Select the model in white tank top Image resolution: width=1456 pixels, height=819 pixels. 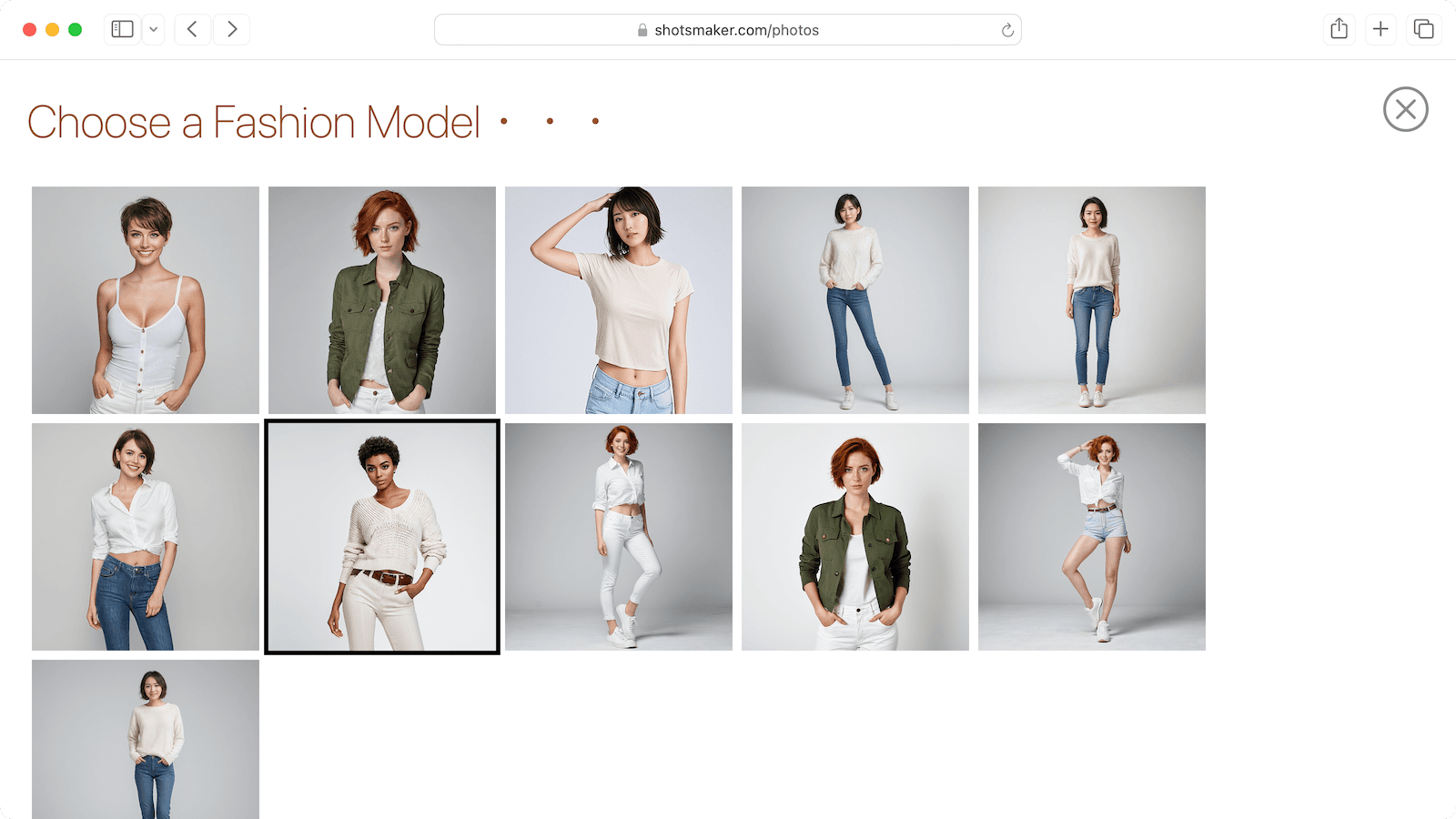(146, 300)
